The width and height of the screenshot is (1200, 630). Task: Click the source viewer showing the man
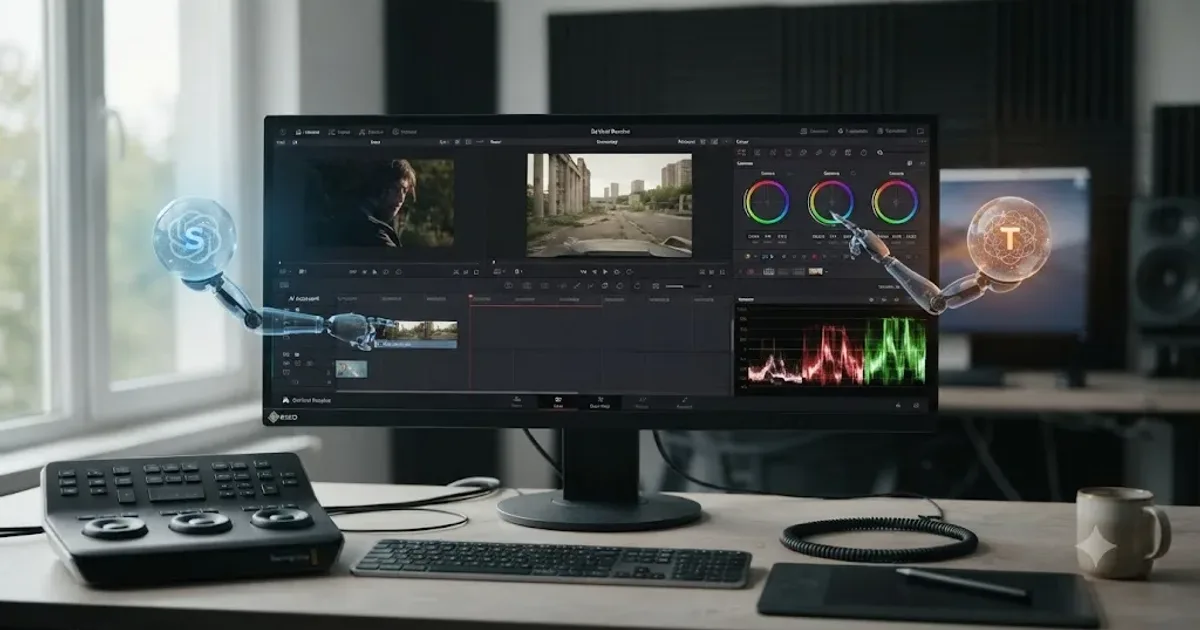click(380, 203)
